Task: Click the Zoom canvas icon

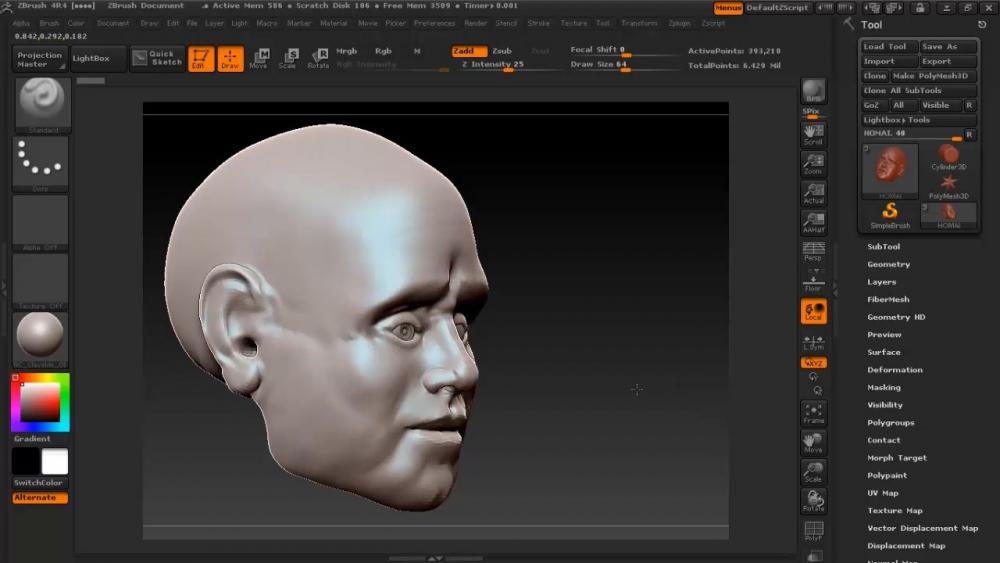Action: pyautogui.click(x=813, y=163)
